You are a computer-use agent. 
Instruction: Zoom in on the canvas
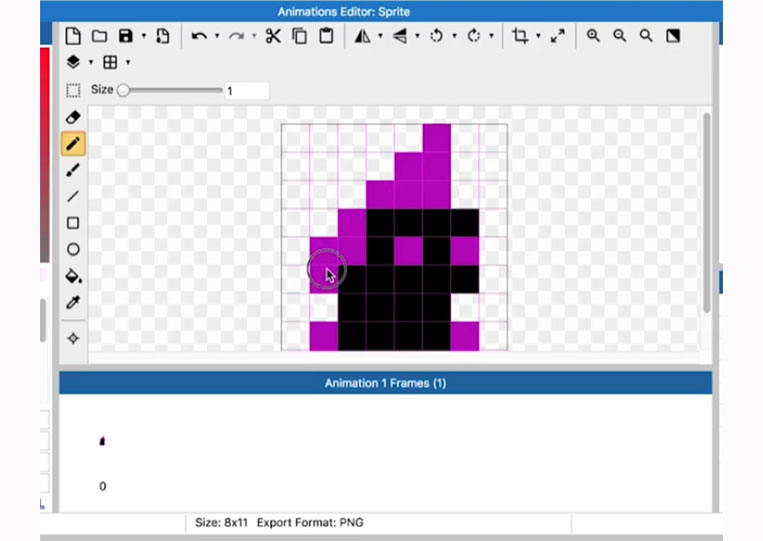[x=593, y=36]
